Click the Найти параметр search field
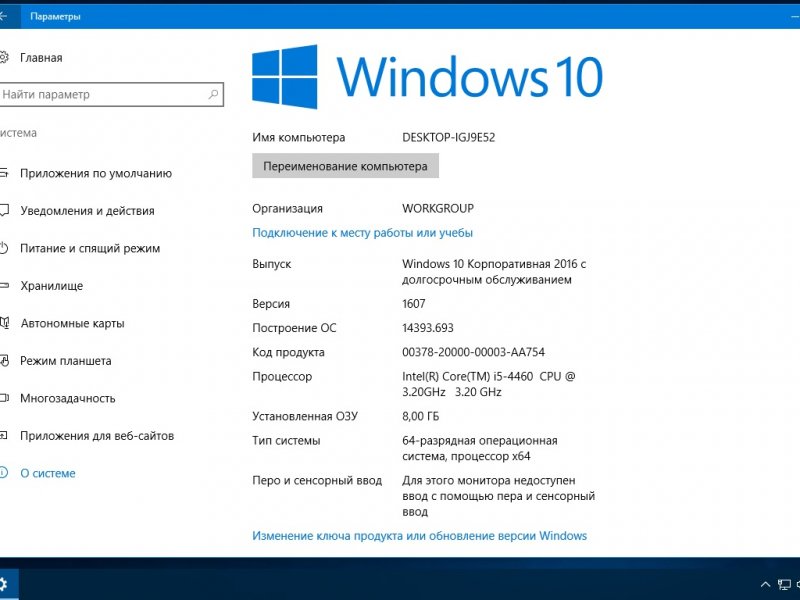 (x=111, y=94)
